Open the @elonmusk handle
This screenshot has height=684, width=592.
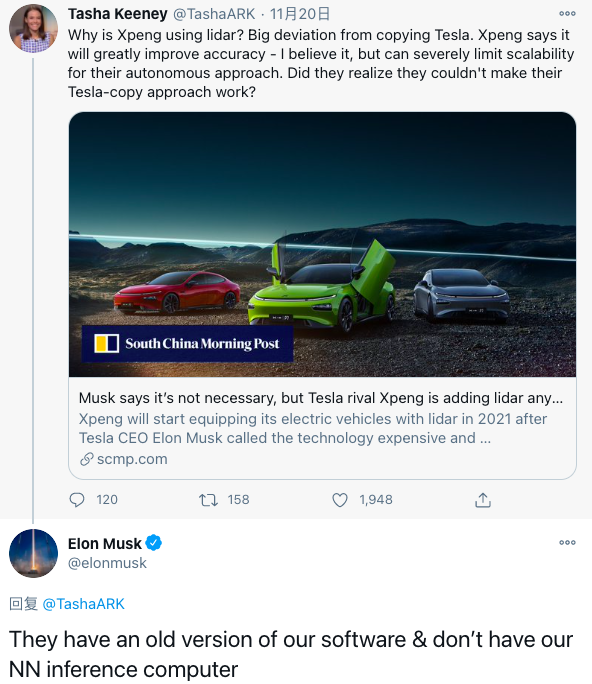(107, 563)
